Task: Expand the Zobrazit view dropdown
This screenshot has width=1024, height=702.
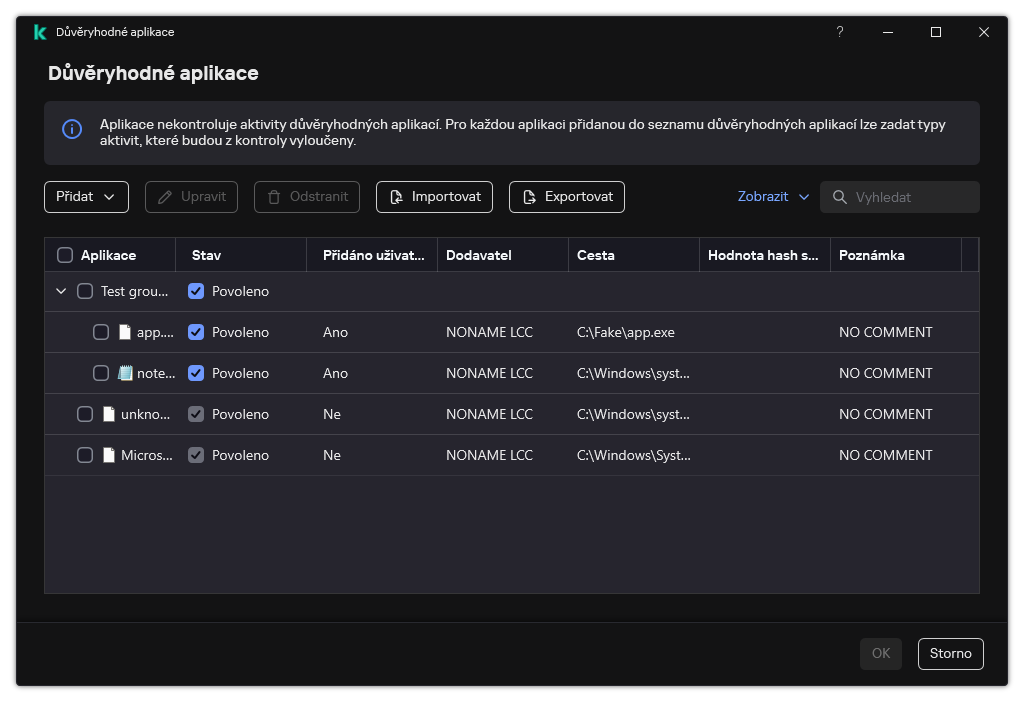Action: pos(773,197)
